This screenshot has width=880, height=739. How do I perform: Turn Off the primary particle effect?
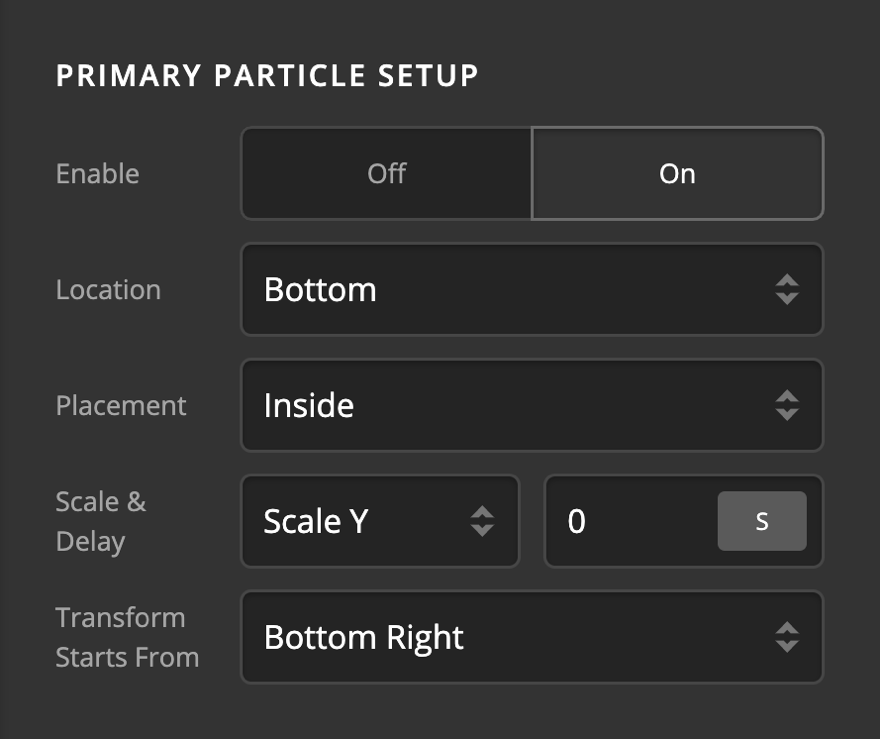(x=385, y=173)
